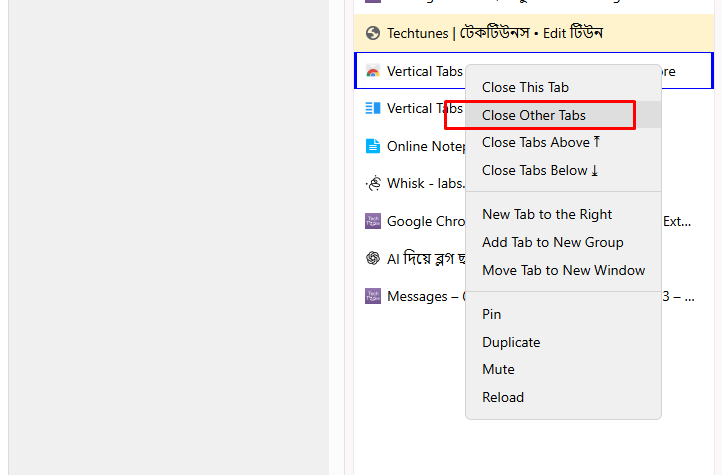Click the blue Vertical Tabs extension icon

point(373,108)
